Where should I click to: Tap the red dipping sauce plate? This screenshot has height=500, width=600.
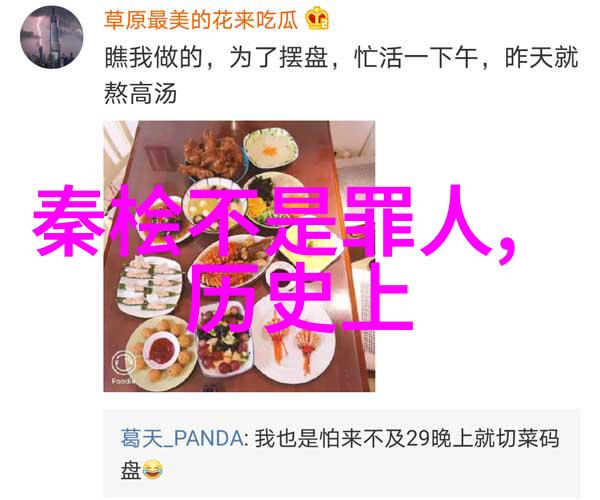[161, 350]
